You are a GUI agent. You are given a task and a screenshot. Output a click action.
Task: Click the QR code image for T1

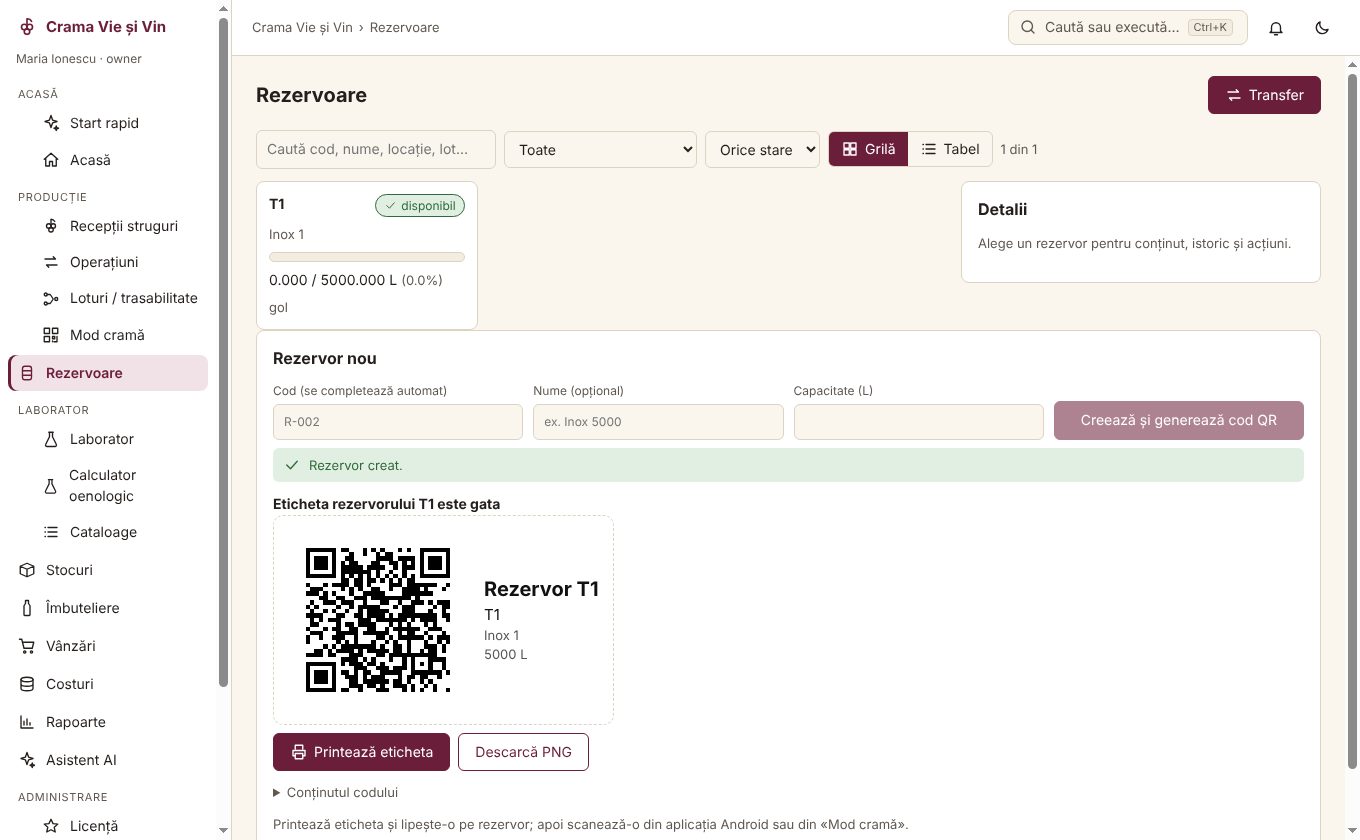click(378, 620)
